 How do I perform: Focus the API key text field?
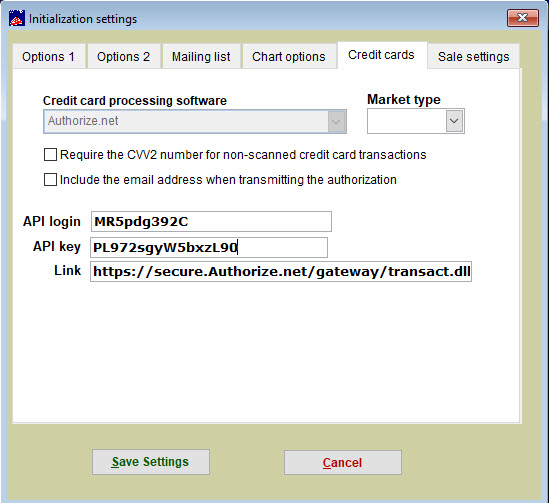209,247
